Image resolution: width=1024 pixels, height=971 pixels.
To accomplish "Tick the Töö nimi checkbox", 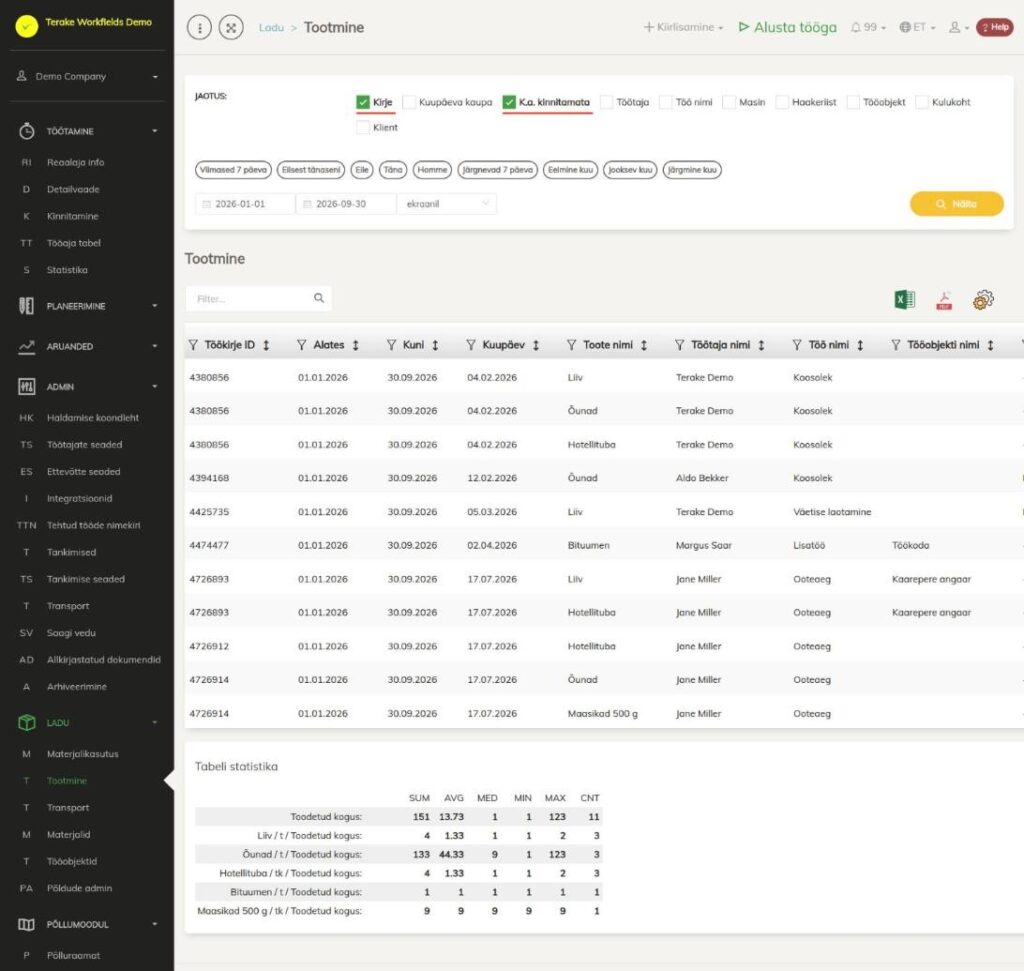I will click(666, 102).
